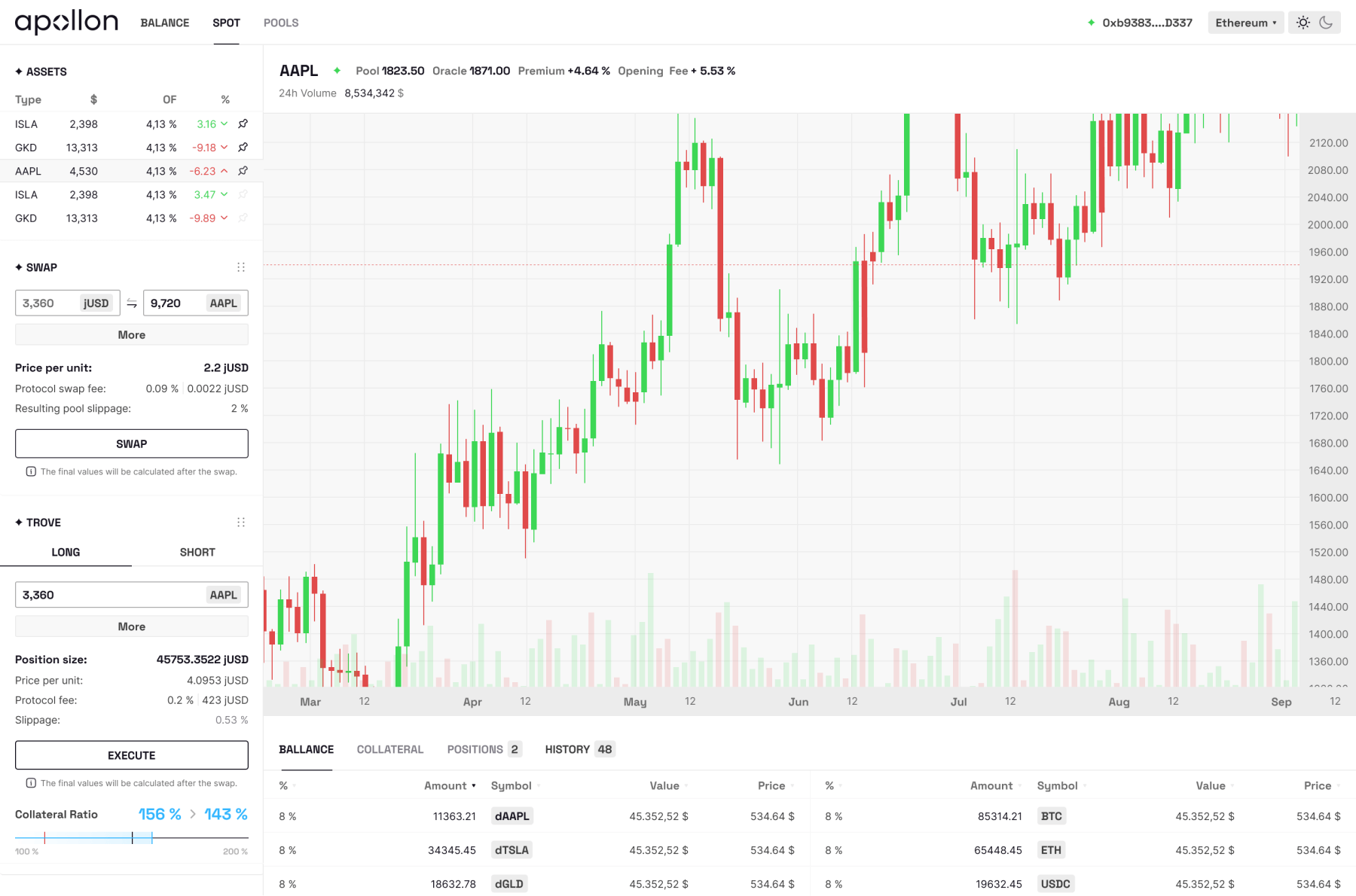The image size is (1356, 896).
Task: Click the SWAP button
Action: [132, 443]
